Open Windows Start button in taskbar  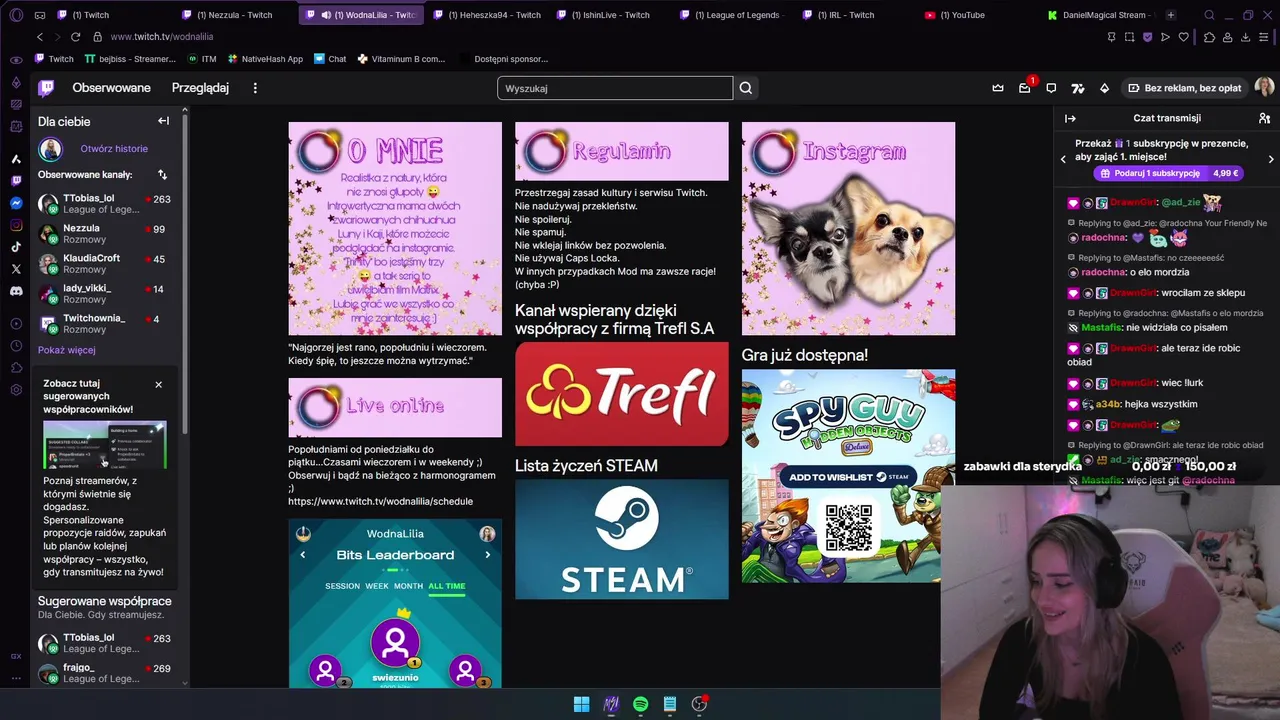[x=581, y=704]
